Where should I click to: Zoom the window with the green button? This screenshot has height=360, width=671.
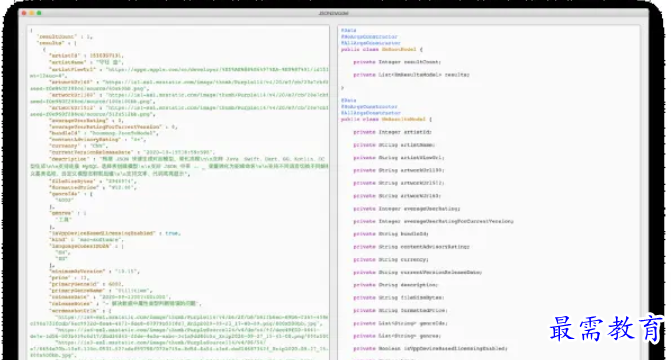39,13
